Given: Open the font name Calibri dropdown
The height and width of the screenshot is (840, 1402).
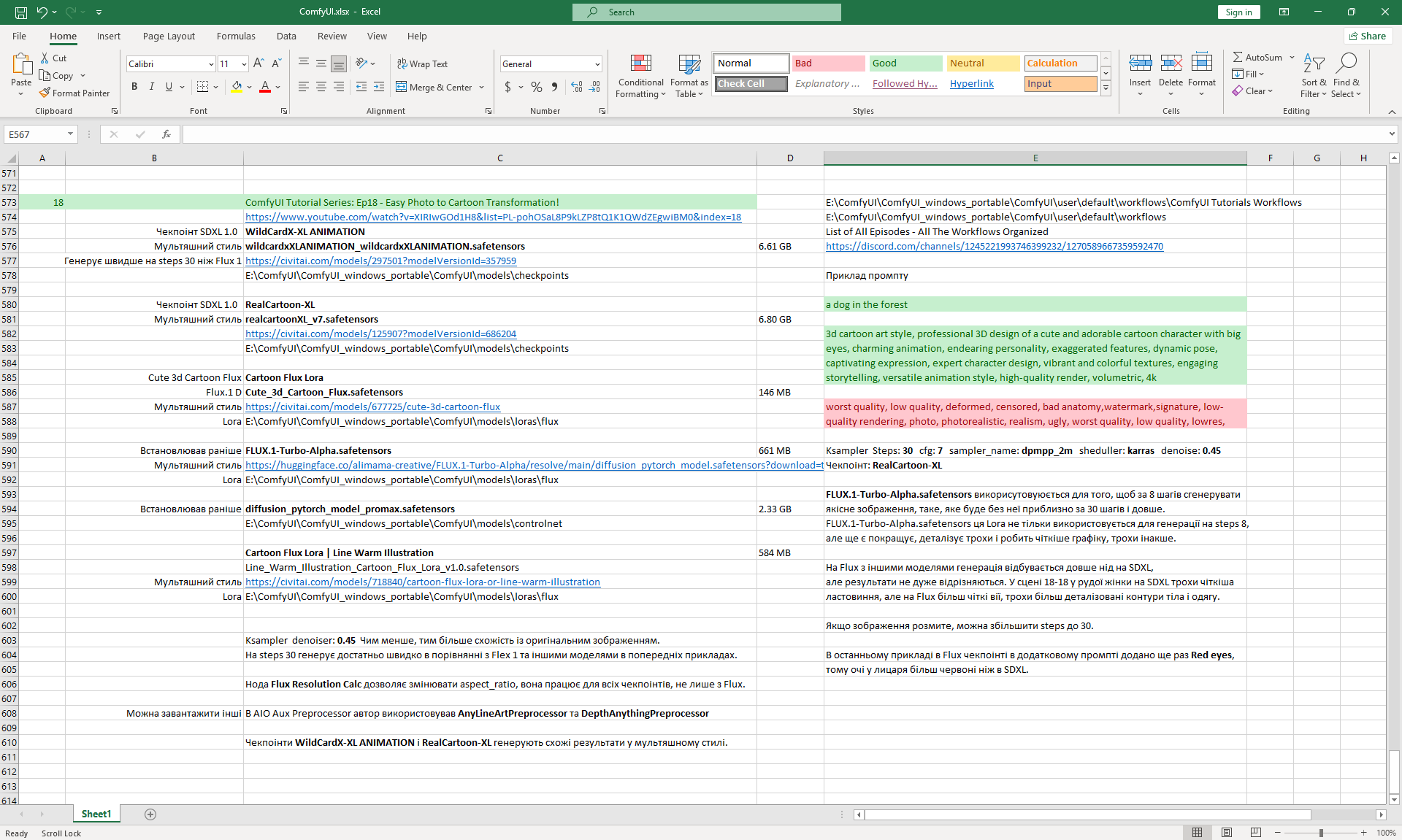Looking at the screenshot, I should (x=211, y=64).
